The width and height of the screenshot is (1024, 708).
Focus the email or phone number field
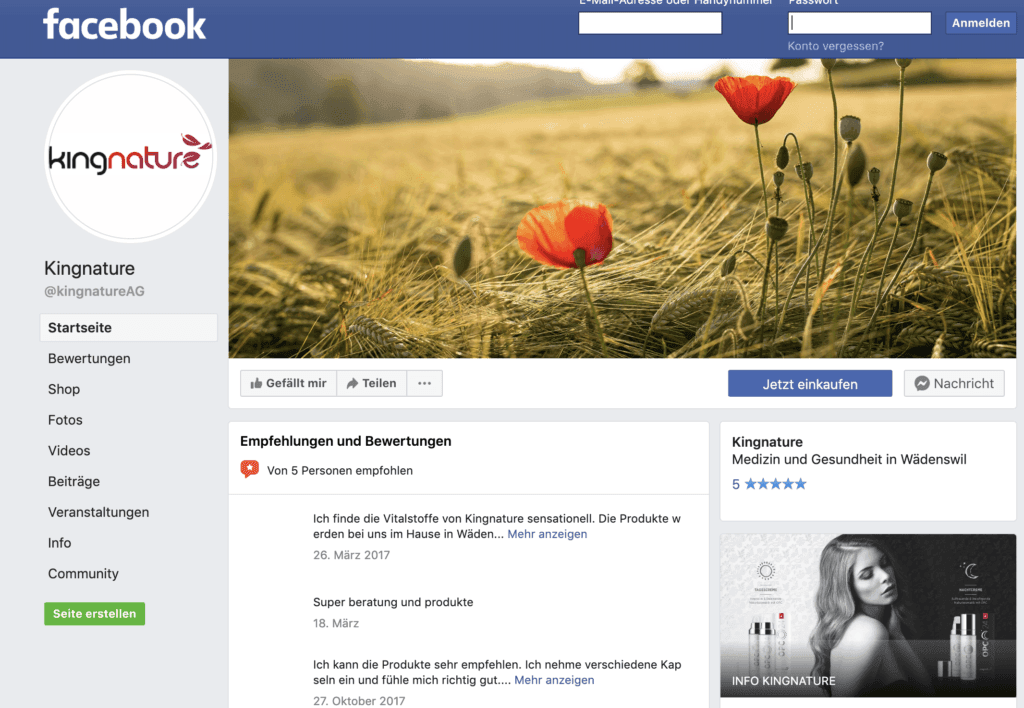coord(650,23)
